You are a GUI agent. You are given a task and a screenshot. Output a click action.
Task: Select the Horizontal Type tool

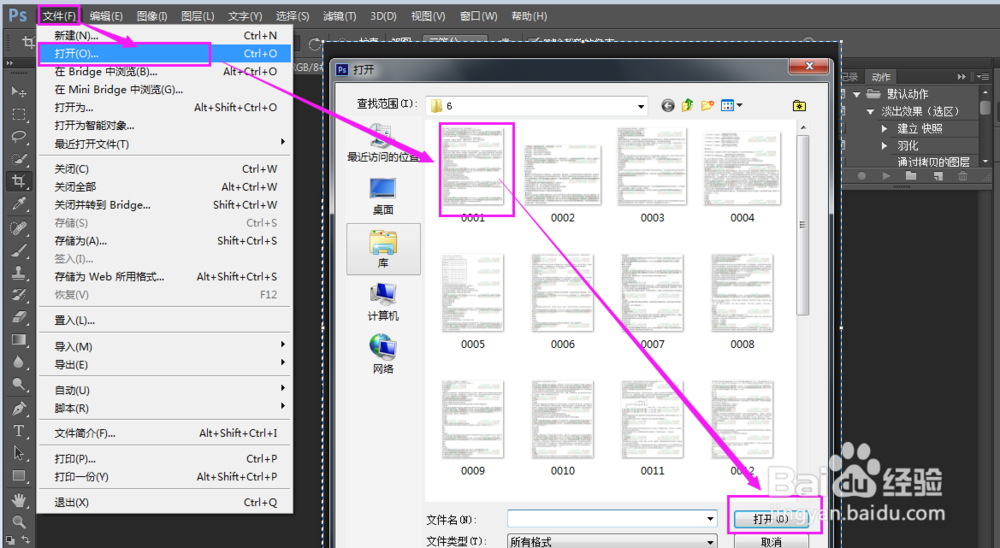coord(18,431)
